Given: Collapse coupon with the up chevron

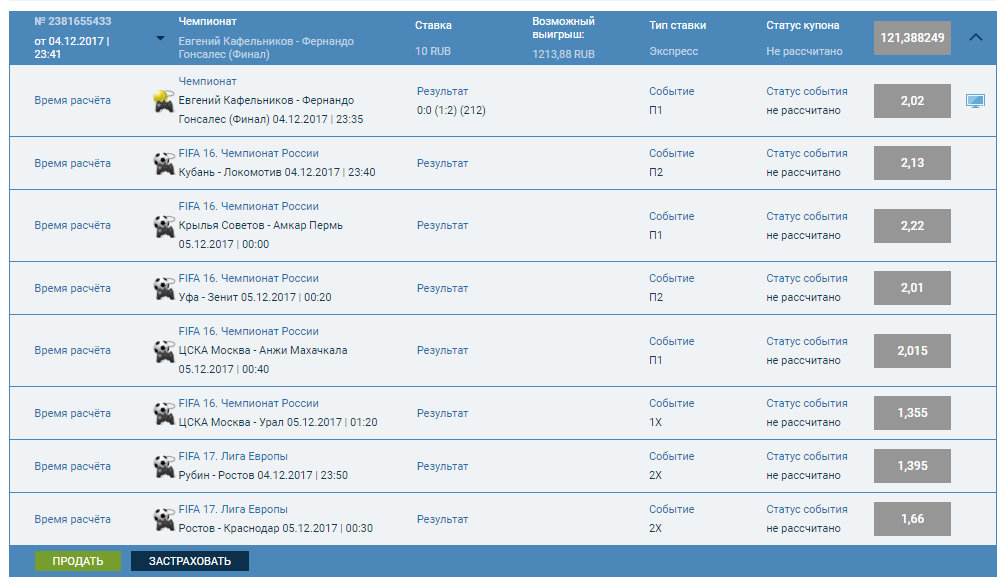Looking at the screenshot, I should coord(975,37).
